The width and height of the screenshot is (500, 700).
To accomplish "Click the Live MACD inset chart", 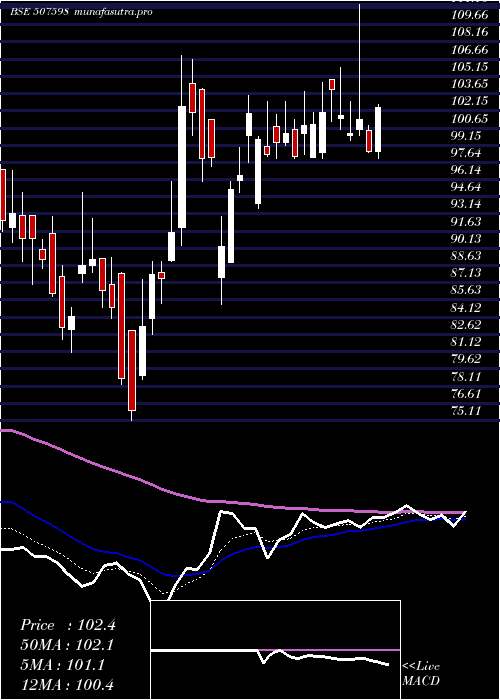I will pyautogui.click(x=275, y=650).
